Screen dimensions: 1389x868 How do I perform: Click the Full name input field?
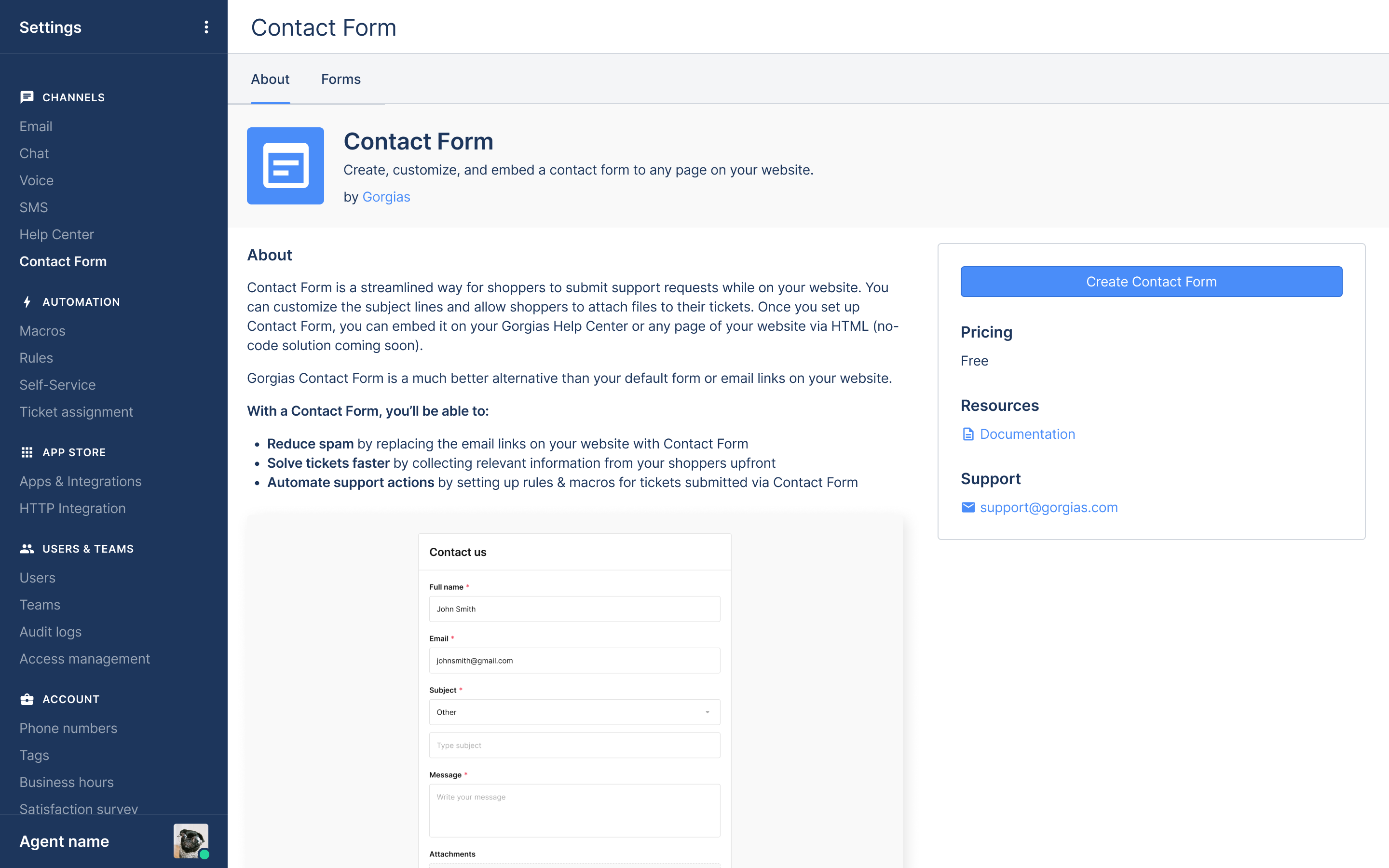tap(574, 609)
